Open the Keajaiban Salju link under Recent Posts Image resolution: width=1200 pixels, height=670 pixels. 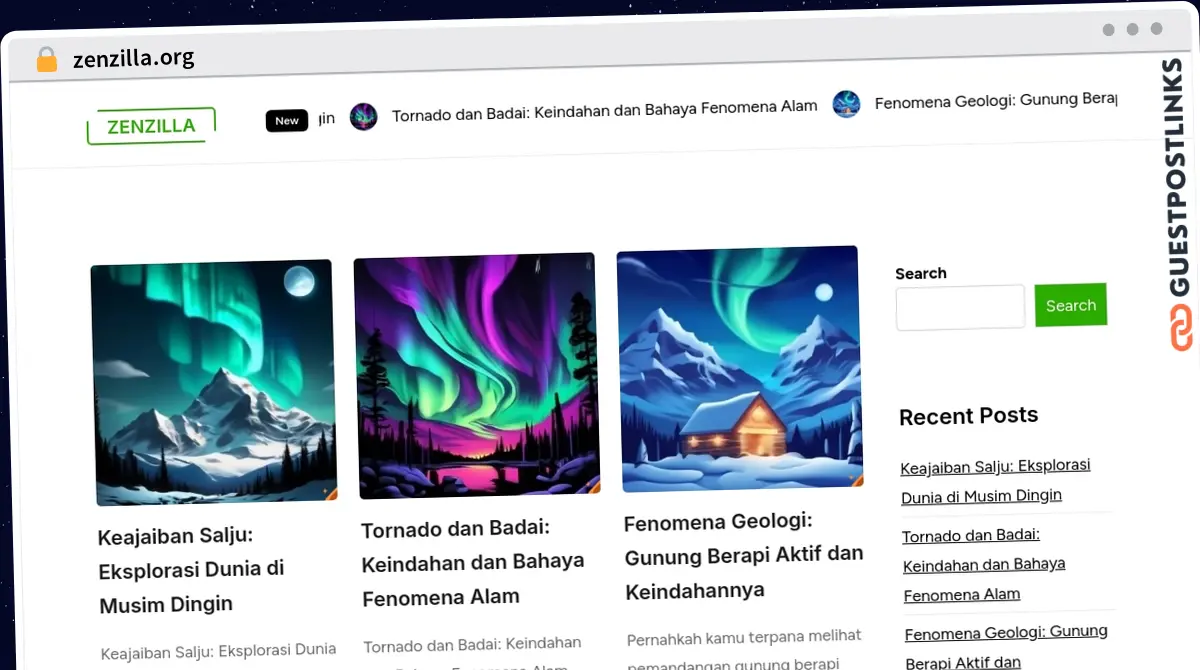995,480
